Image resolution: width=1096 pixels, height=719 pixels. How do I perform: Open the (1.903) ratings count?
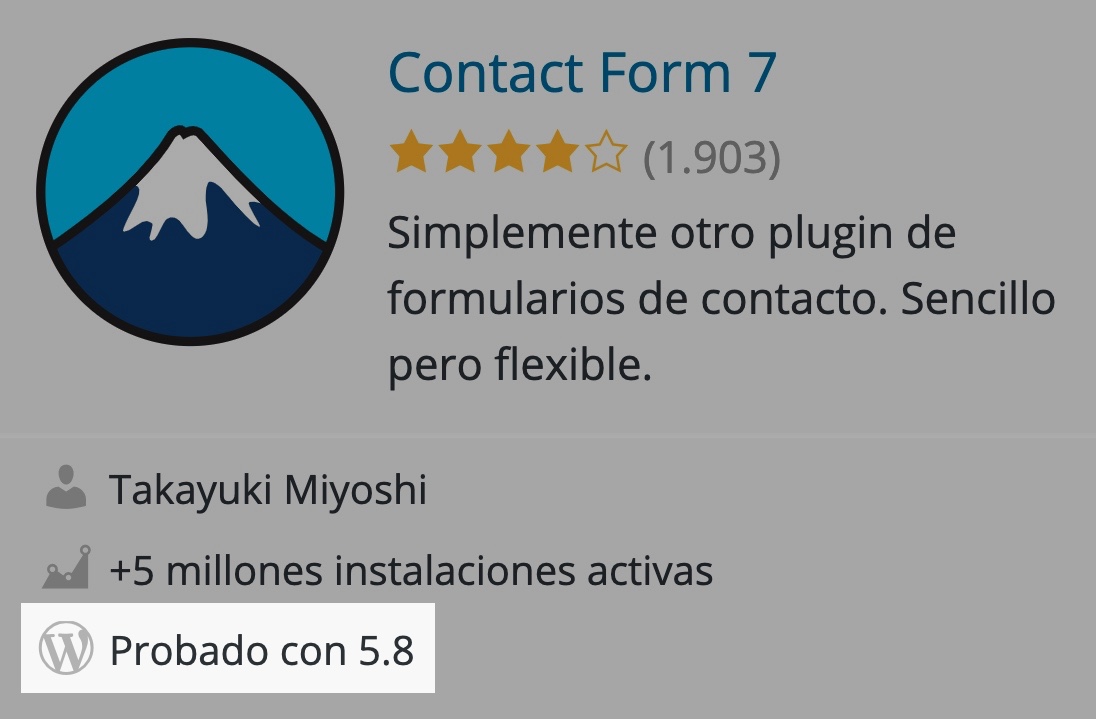click(x=711, y=157)
